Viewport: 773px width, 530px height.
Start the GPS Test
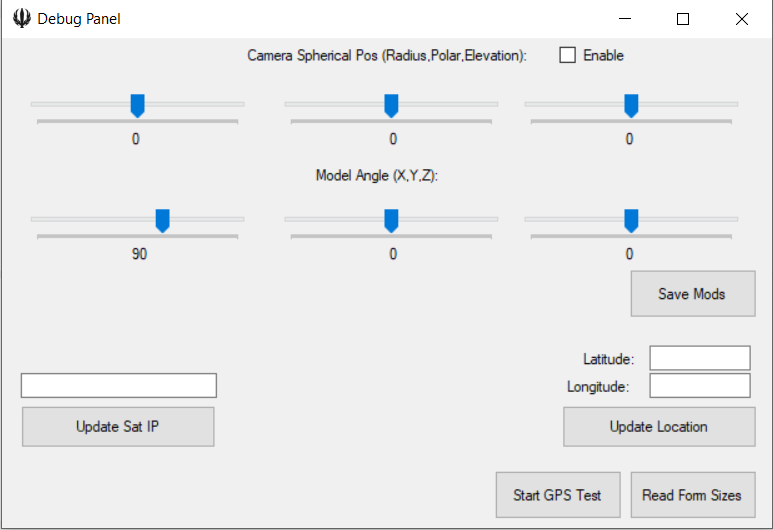pos(557,495)
